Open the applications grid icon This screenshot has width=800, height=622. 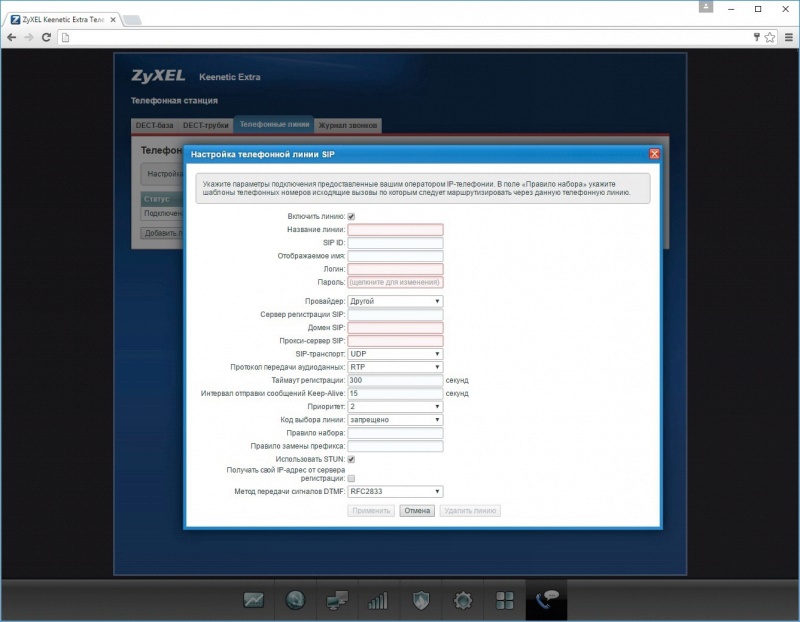tap(505, 600)
